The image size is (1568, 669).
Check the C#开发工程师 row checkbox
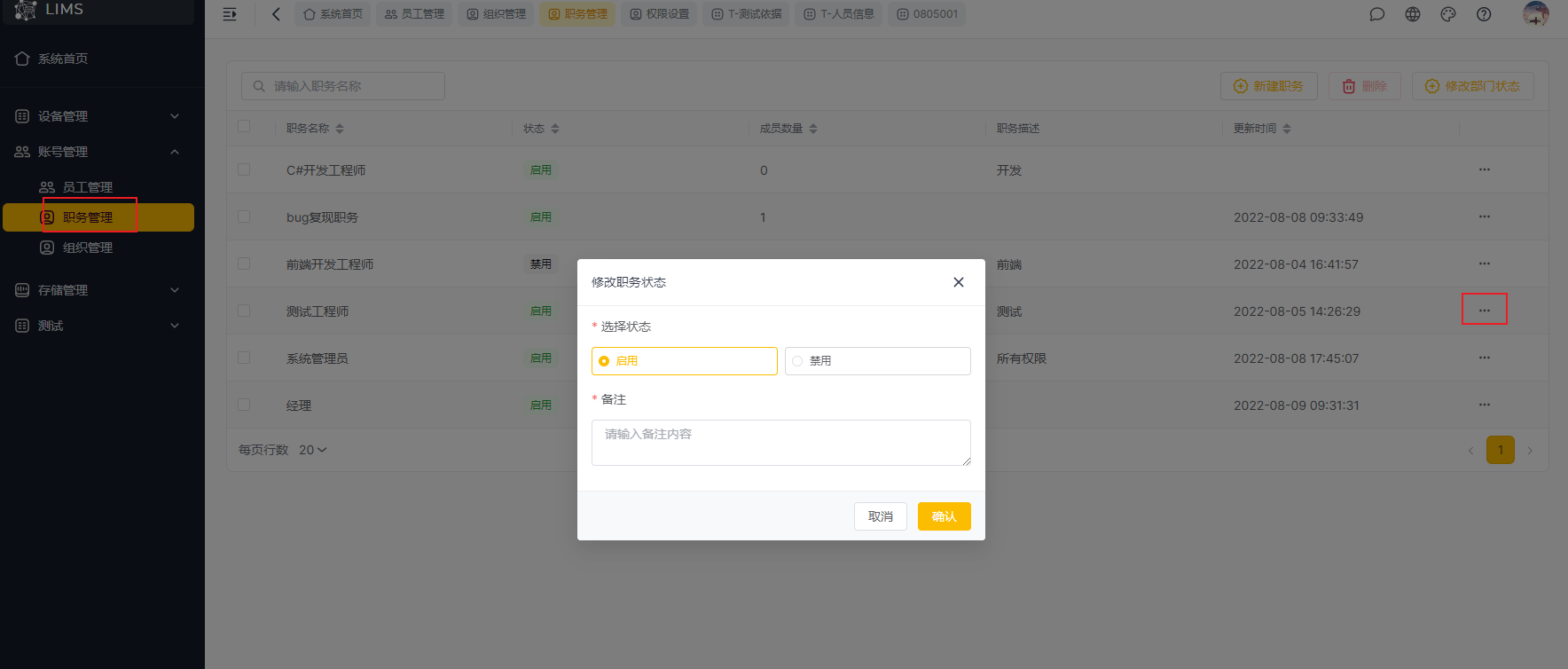tap(244, 169)
